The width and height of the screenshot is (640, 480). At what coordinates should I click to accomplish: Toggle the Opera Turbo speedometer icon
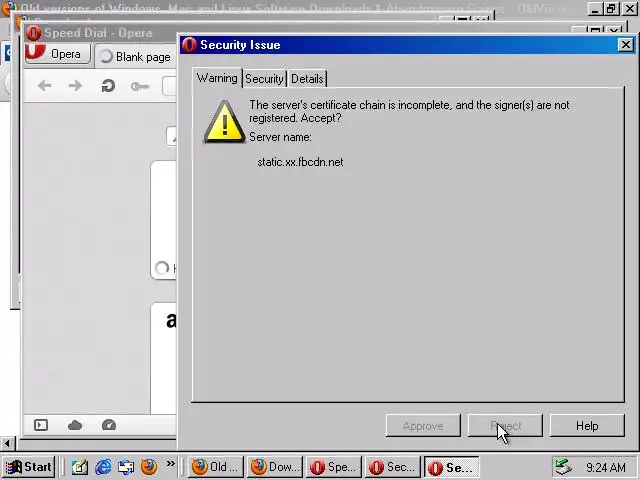[x=109, y=425]
